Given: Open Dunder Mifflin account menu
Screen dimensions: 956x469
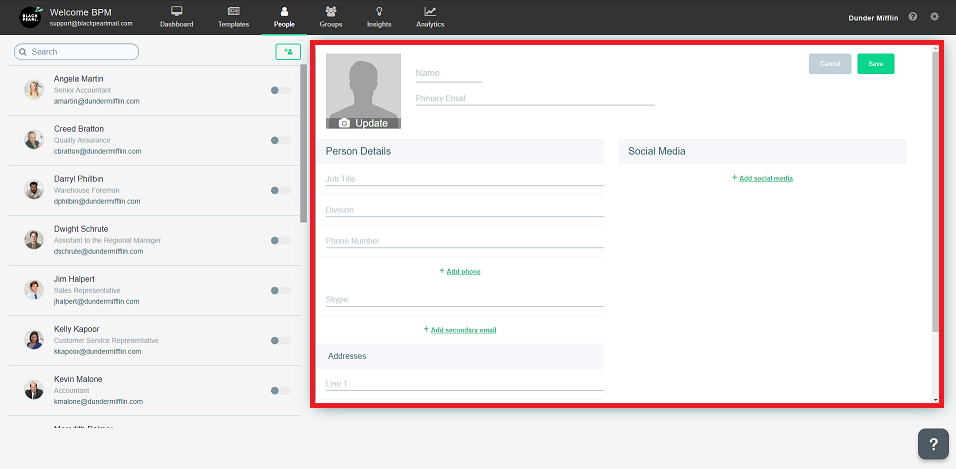Looking at the screenshot, I should click(873, 18).
